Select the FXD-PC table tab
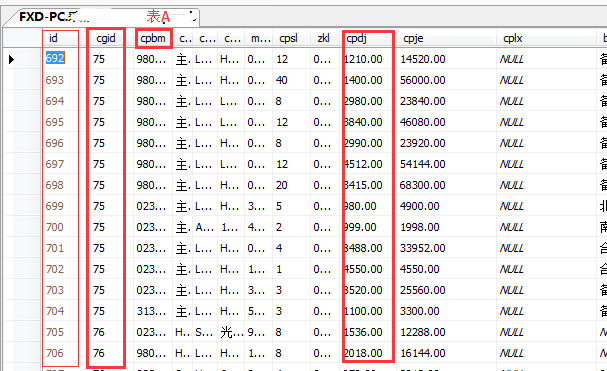Image resolution: width=607 pixels, height=371 pixels. (x=101, y=17)
